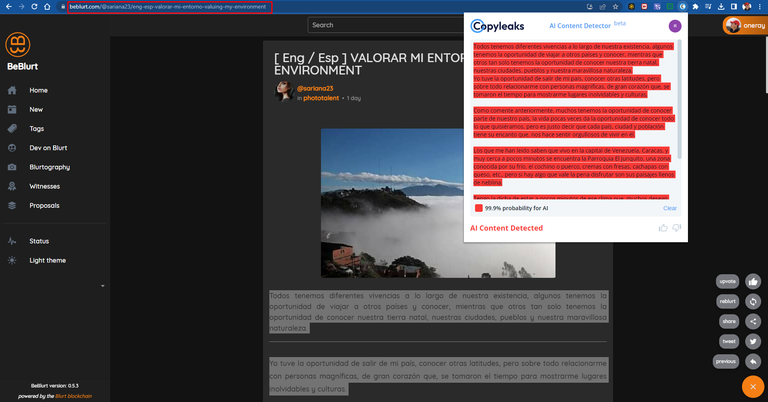Click the Chrome profile avatar
The height and width of the screenshot is (402, 768).
click(746, 6)
